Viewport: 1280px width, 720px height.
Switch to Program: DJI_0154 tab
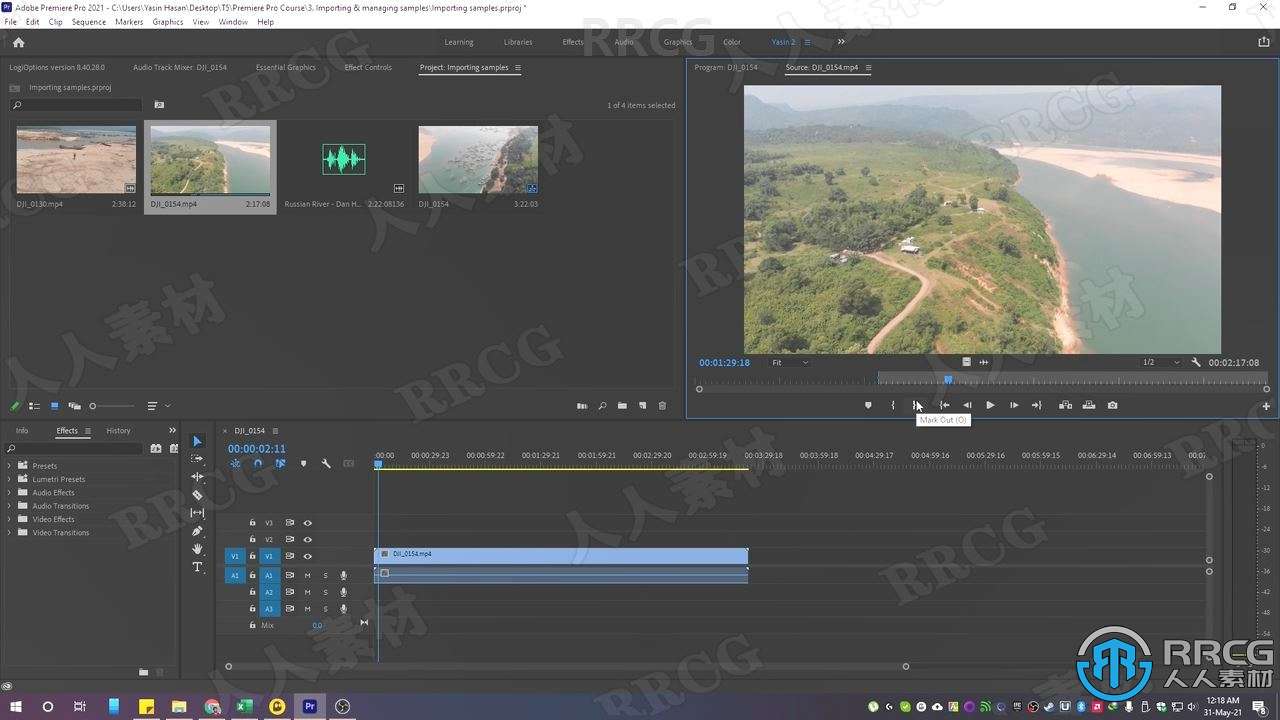tap(726, 68)
